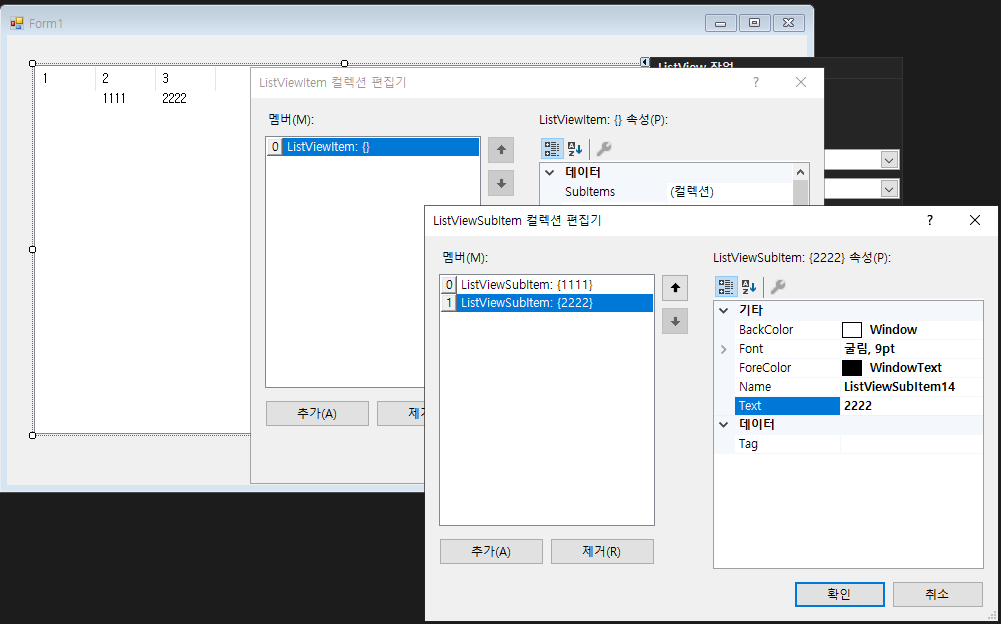Image resolution: width=1001 pixels, height=624 pixels.
Task: Minimize the Form1 window
Action: [721, 23]
